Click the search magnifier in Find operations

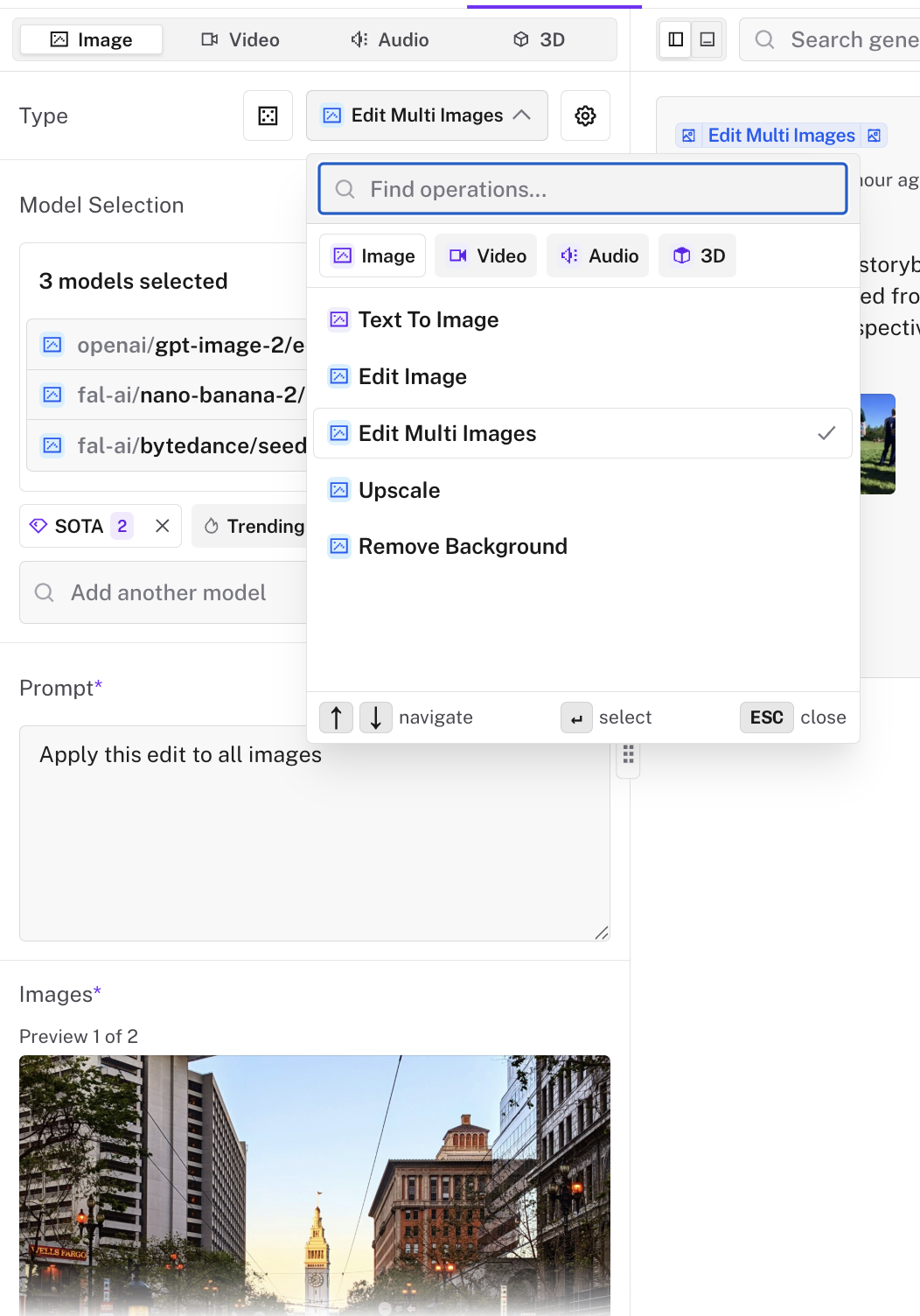click(x=345, y=189)
